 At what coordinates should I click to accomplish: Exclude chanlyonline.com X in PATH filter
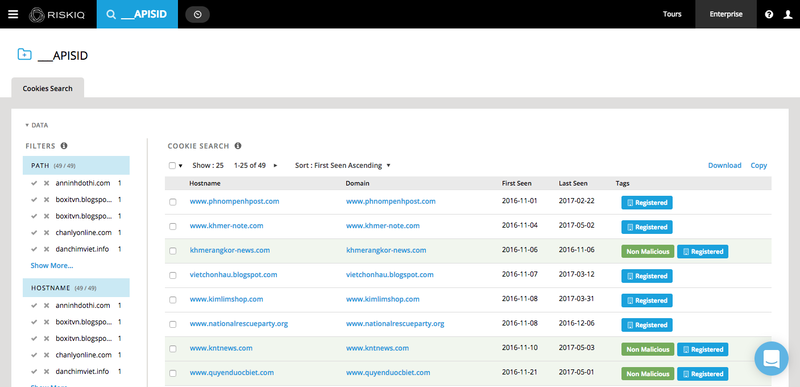pyautogui.click(x=46, y=233)
